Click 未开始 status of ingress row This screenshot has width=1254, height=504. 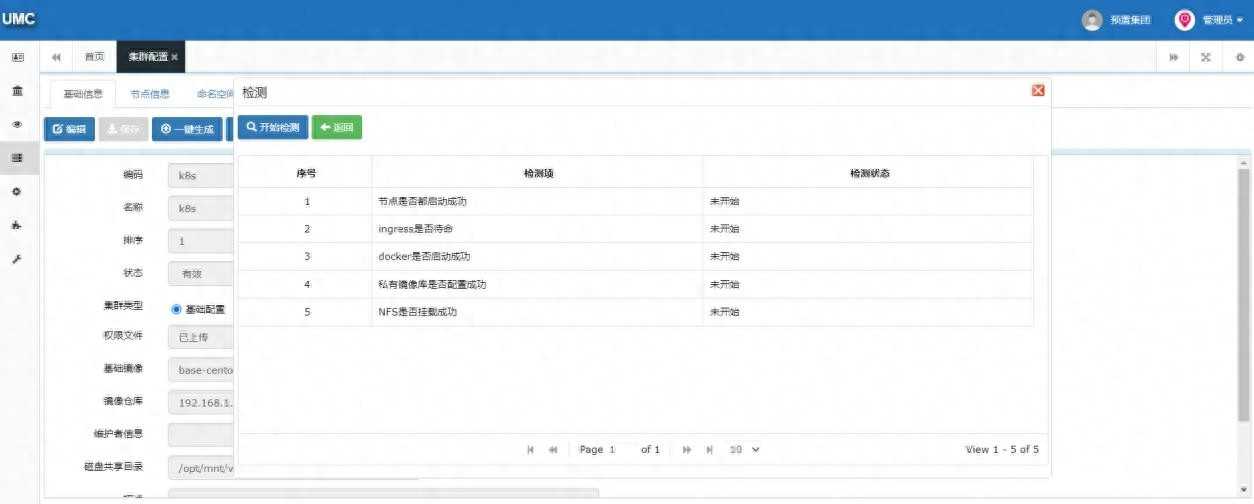(724, 229)
